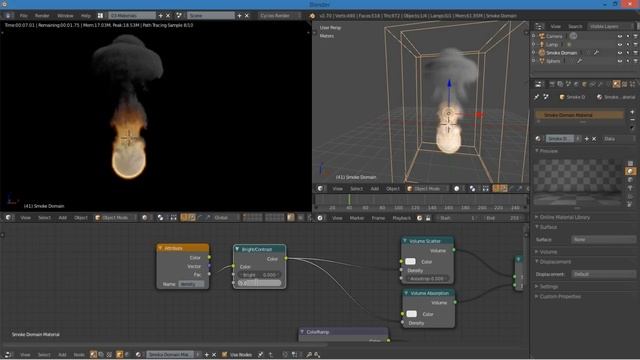Open the Surface shader dropdown set to None
640x360 pixels.
pyautogui.click(x=604, y=240)
